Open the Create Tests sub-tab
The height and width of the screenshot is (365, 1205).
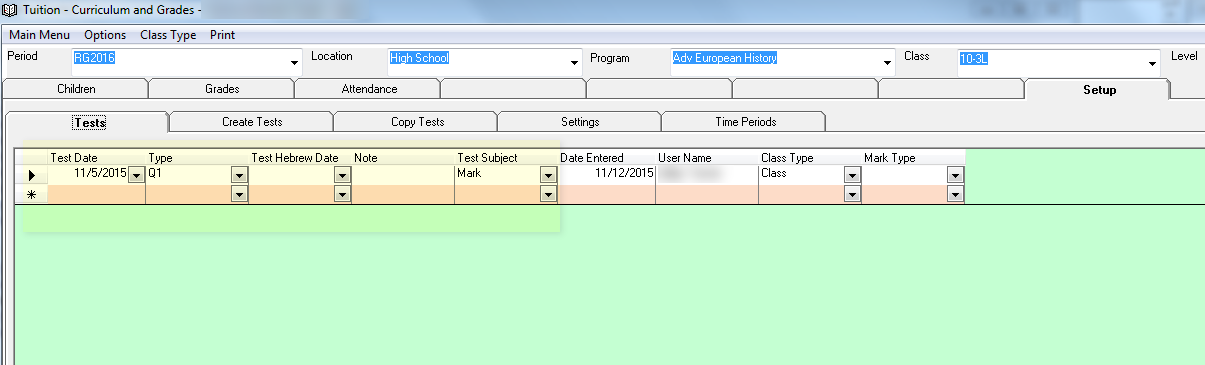point(252,122)
